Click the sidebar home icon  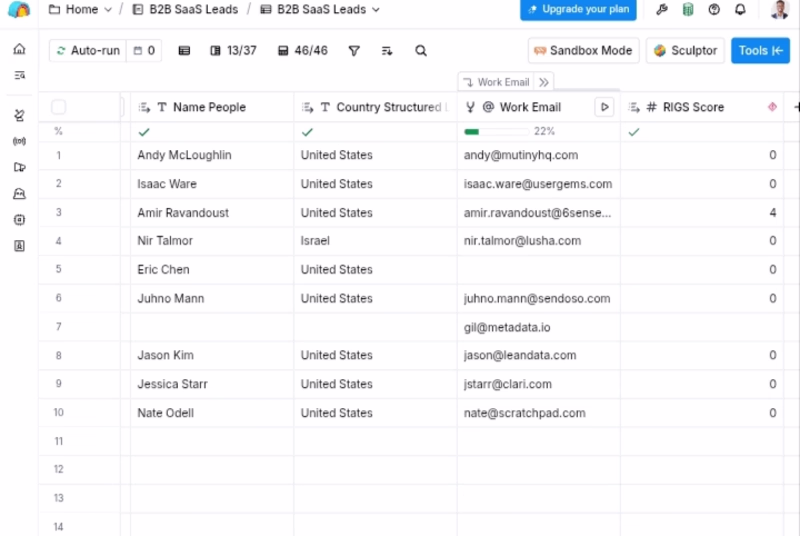click(x=19, y=49)
